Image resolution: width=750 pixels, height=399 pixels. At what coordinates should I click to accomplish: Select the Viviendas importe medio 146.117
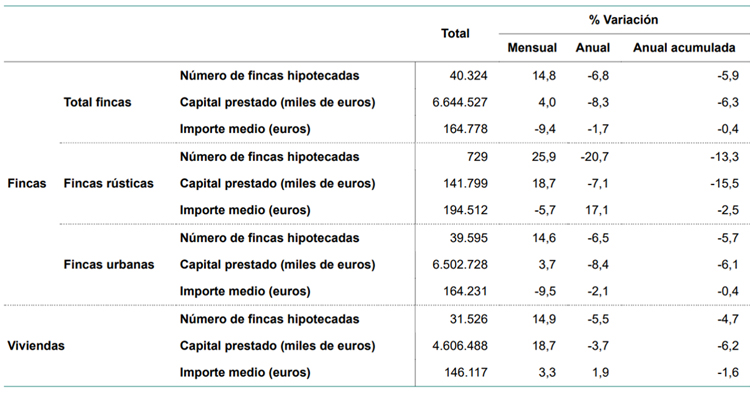click(x=465, y=372)
